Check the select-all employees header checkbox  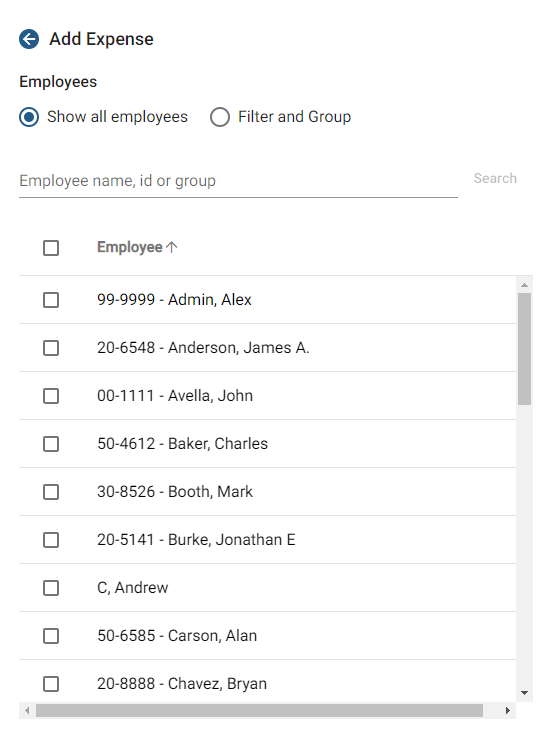pyautogui.click(x=51, y=248)
